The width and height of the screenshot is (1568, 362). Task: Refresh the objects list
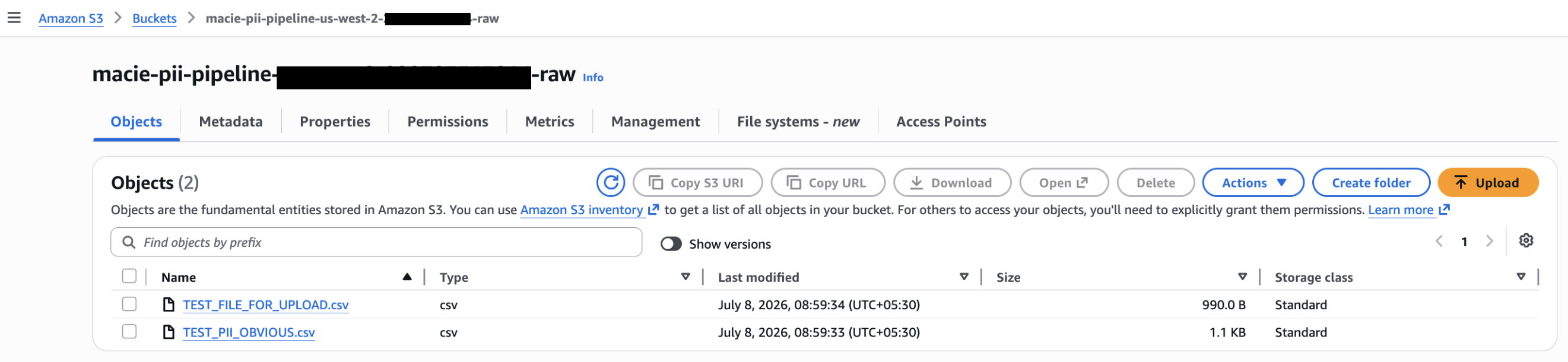pos(611,183)
